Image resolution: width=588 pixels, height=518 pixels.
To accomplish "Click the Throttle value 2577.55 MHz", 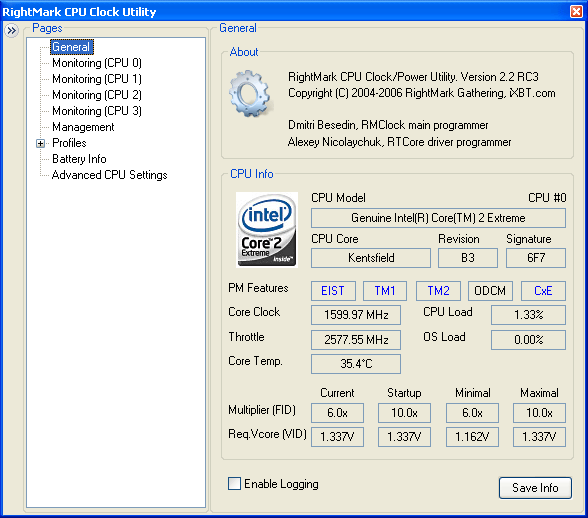I will tap(356, 340).
